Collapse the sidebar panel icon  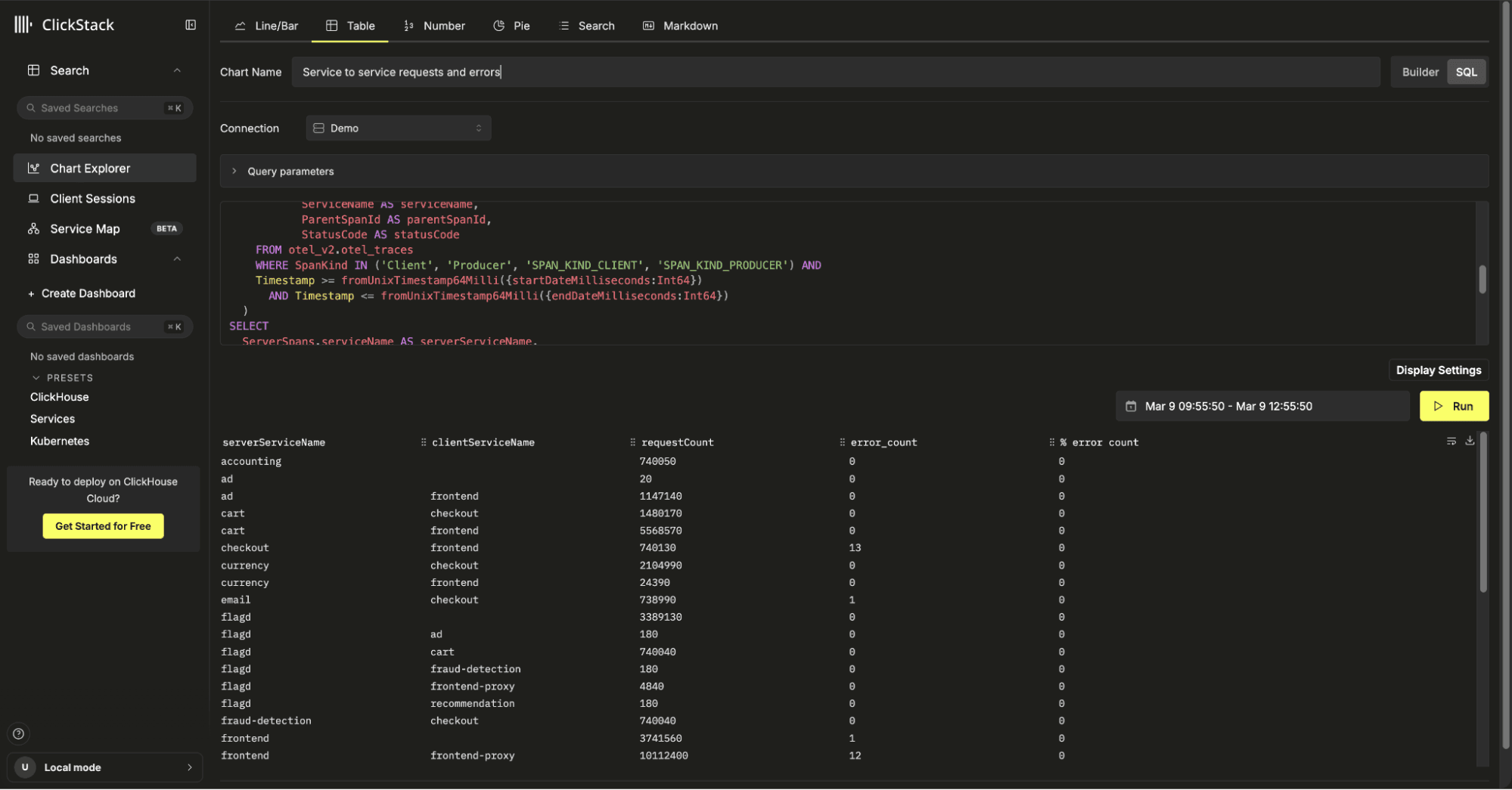coord(191,25)
